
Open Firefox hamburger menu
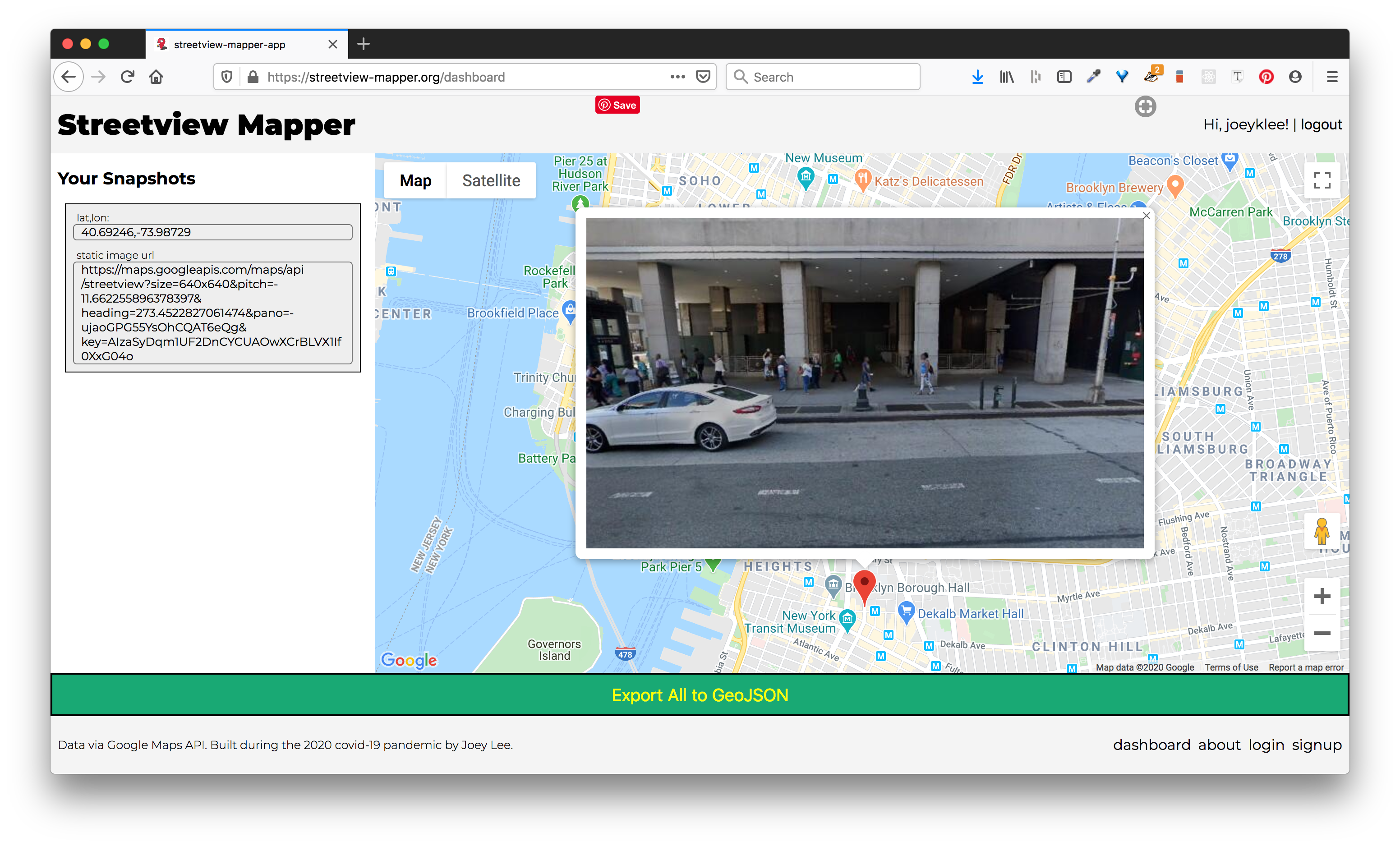[x=1332, y=77]
